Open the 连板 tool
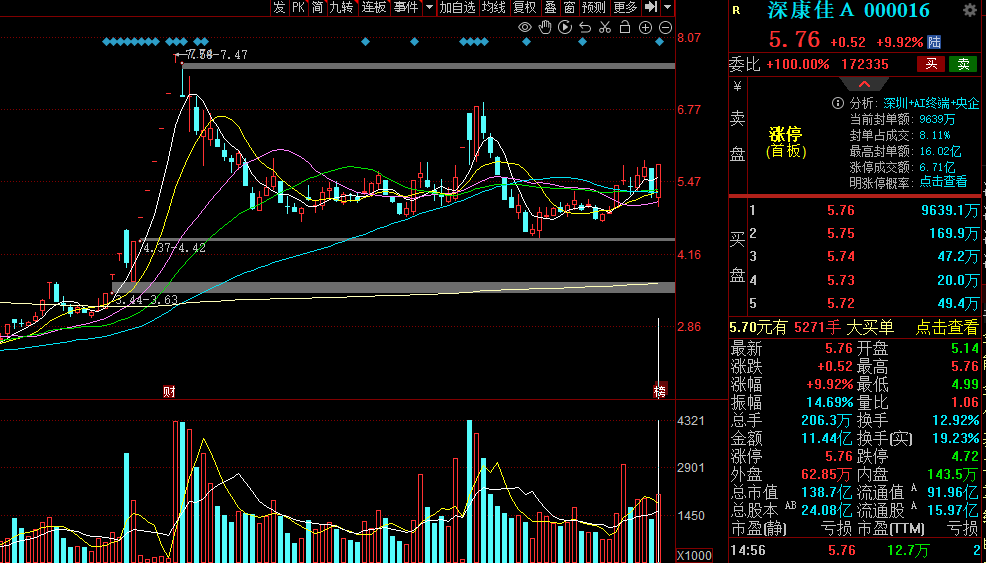986x563 pixels. point(374,7)
